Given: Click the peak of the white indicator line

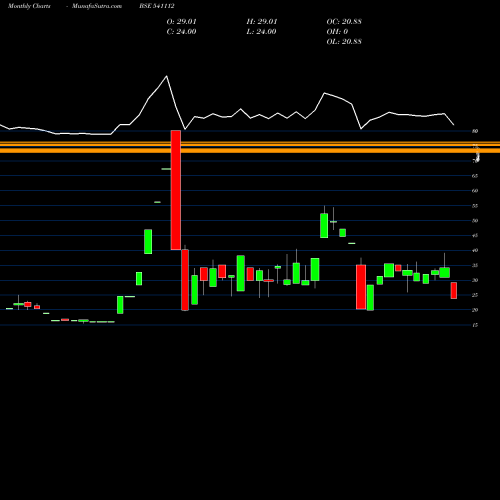Looking at the screenshot, I should tap(167, 76).
